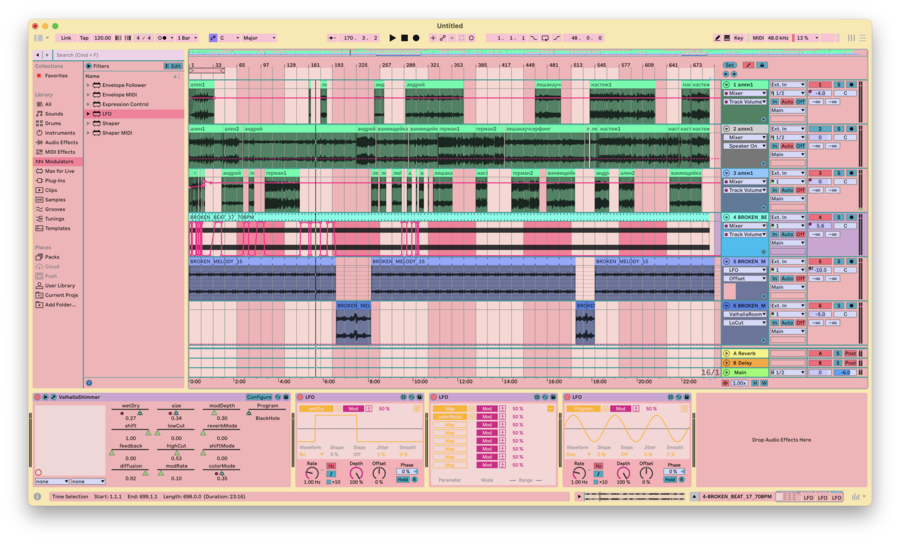
Task: Open Modulators category in browser
Action: (x=60, y=161)
